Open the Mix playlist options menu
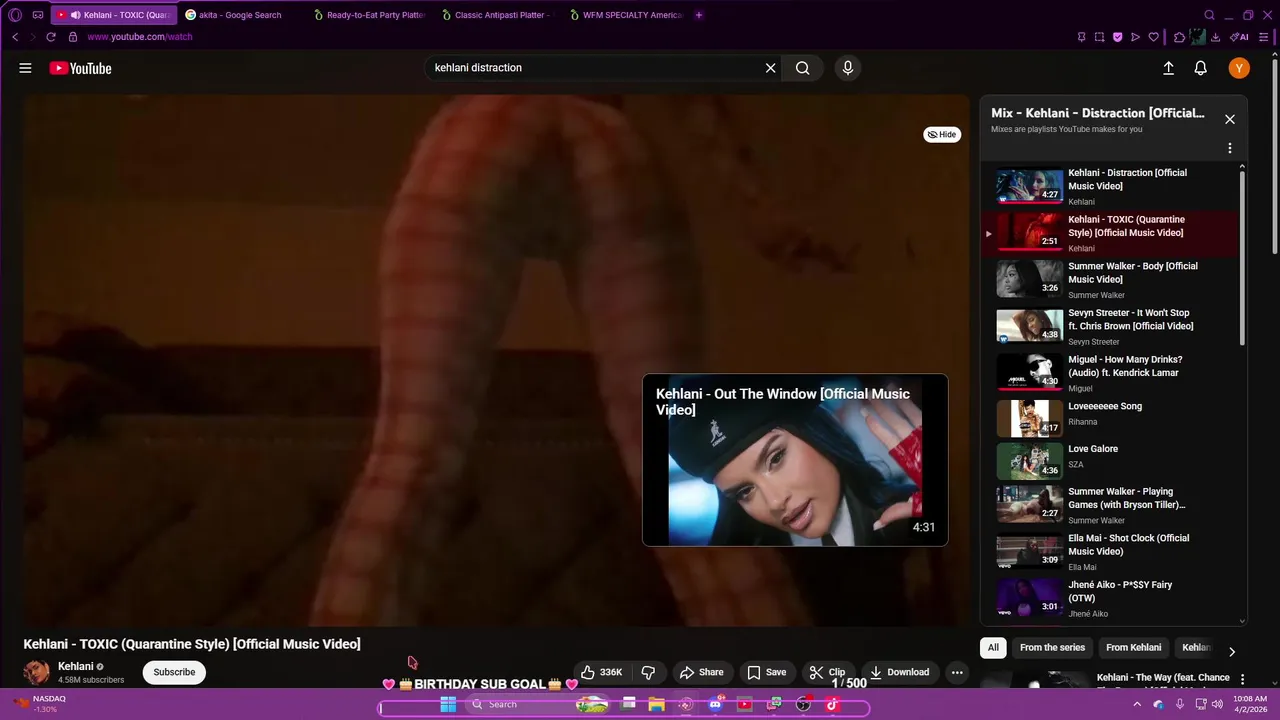 pos(1230,148)
